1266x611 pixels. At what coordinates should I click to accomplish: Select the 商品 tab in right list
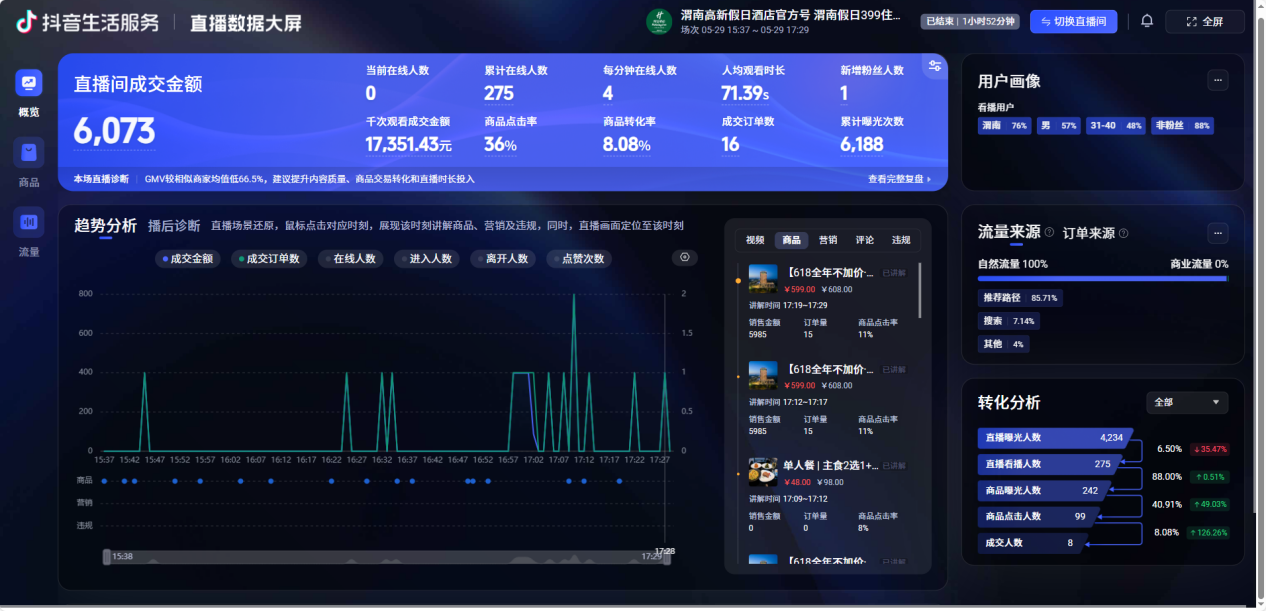[791, 240]
